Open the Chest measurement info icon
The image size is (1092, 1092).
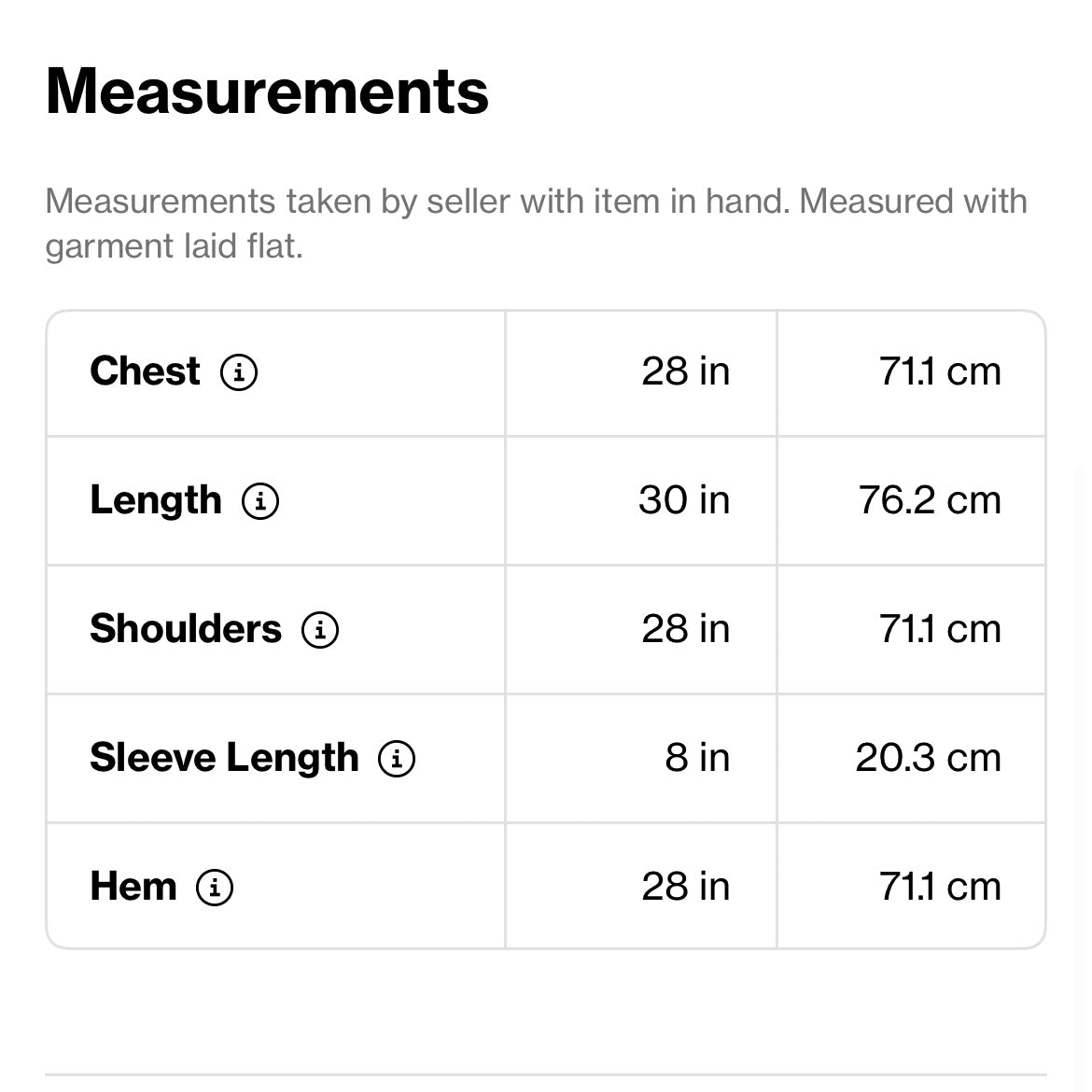(x=239, y=372)
